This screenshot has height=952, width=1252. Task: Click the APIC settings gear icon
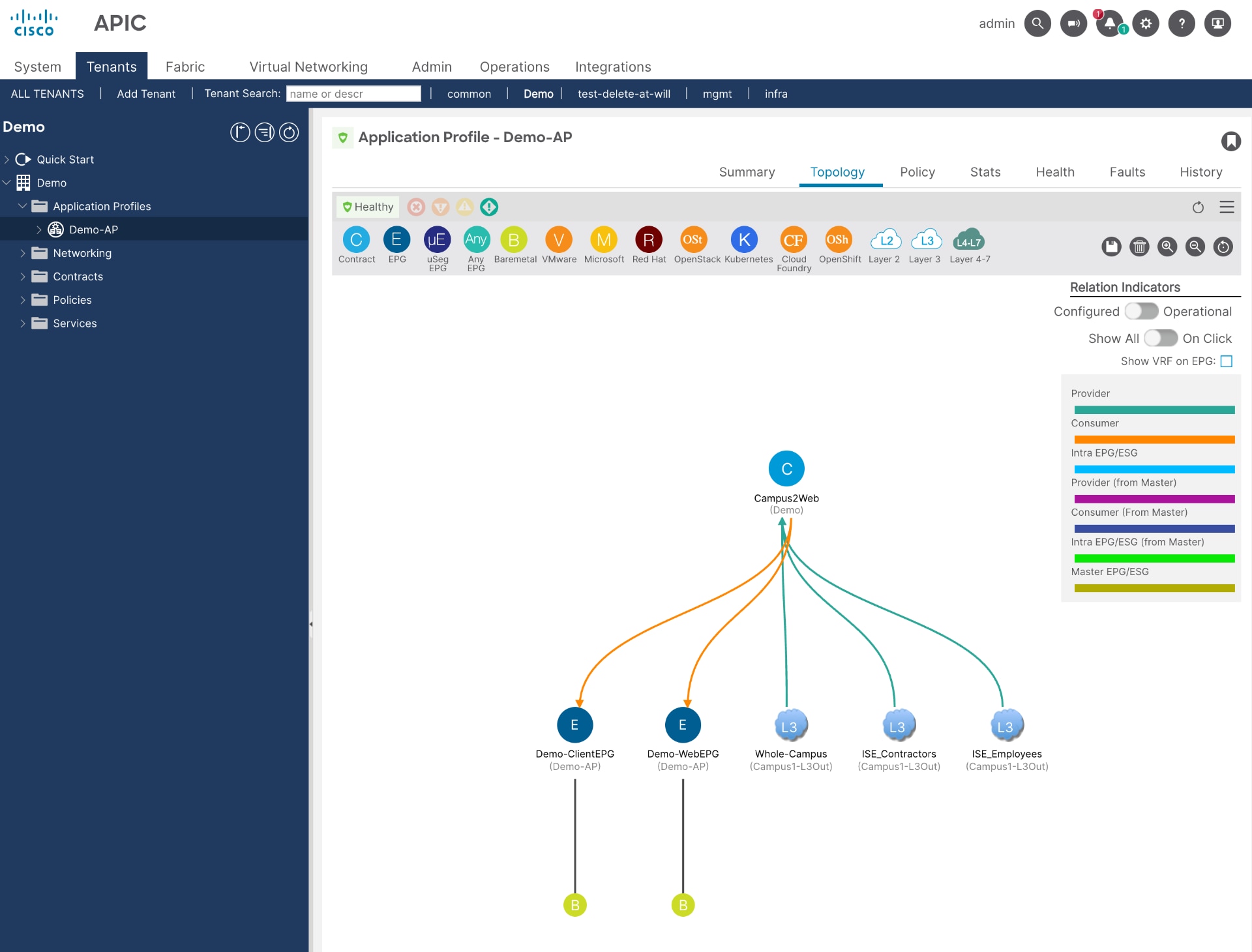[x=1146, y=23]
